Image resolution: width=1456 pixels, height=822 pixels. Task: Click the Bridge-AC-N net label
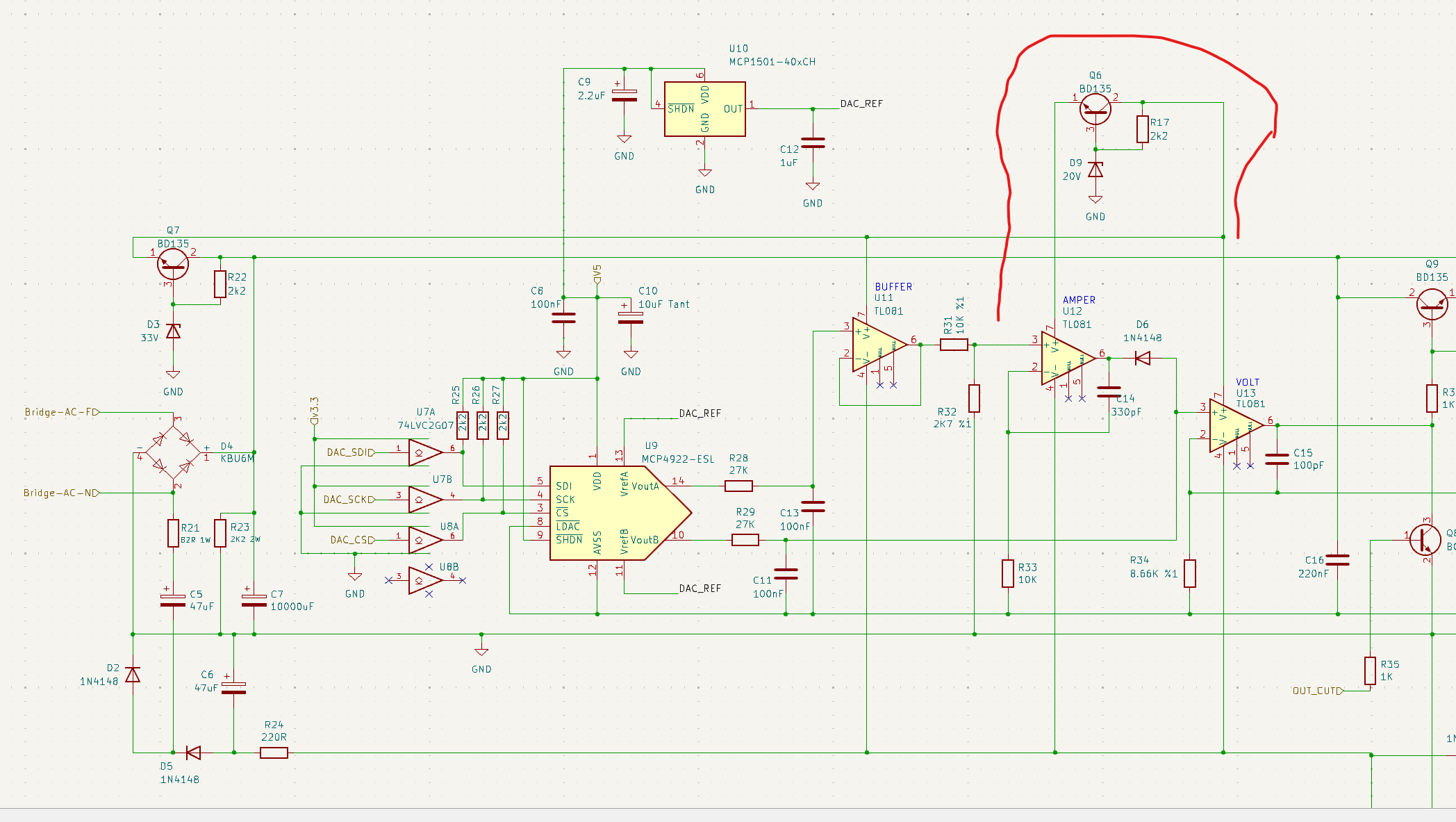(x=61, y=493)
